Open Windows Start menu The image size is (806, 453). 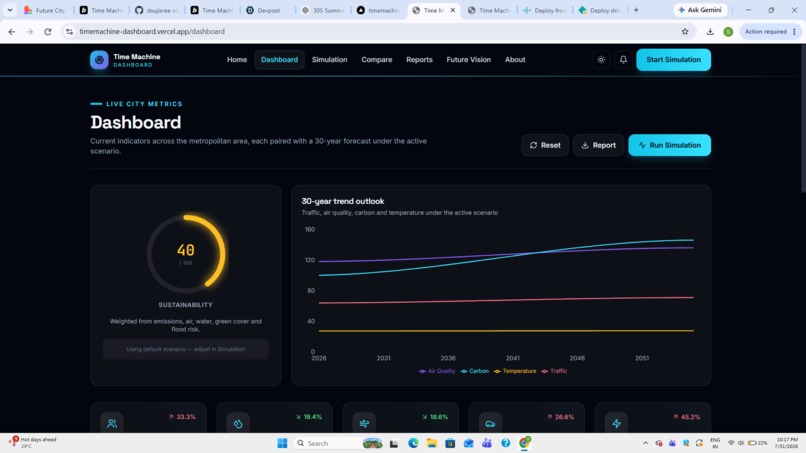pos(282,443)
